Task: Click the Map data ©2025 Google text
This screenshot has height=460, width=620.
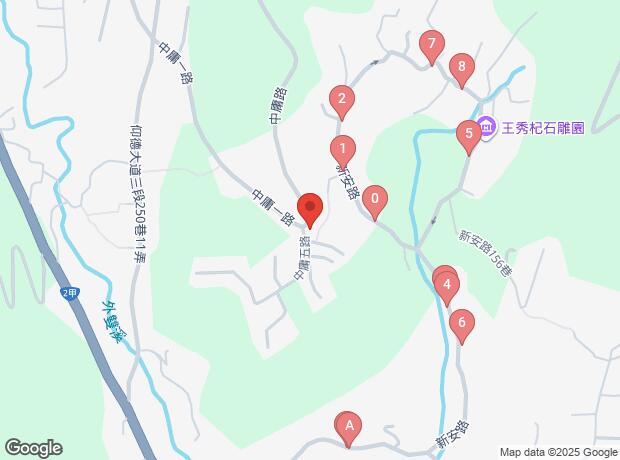Action: coord(559,452)
